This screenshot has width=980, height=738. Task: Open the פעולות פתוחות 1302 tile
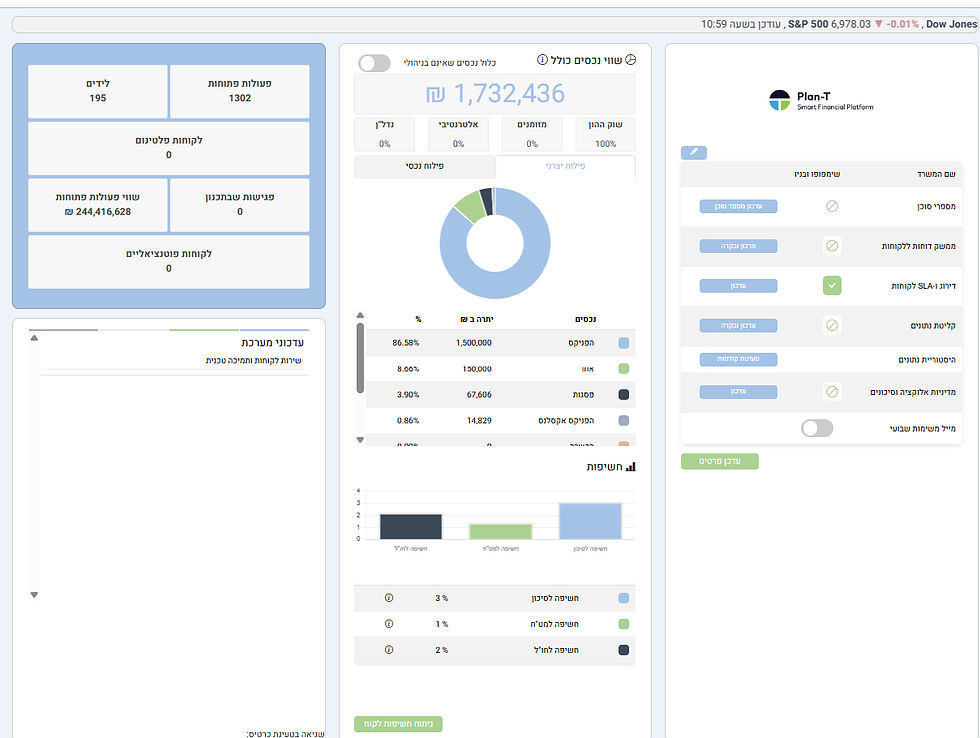pos(239,91)
